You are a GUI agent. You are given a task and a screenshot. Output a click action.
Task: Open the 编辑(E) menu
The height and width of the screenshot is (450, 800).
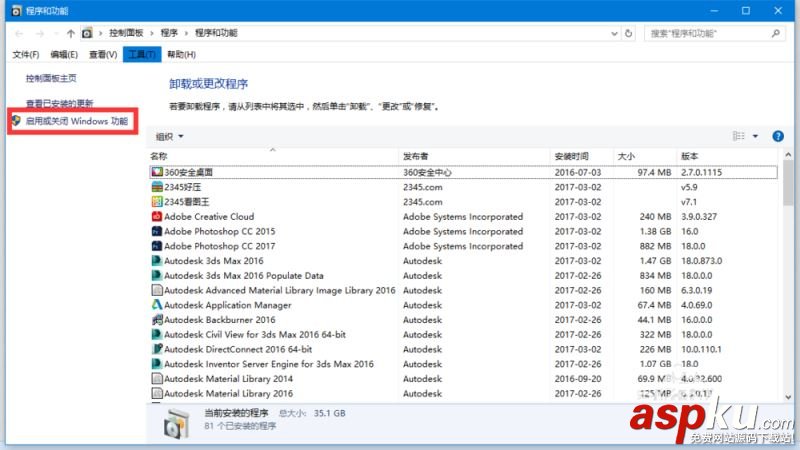(64, 54)
